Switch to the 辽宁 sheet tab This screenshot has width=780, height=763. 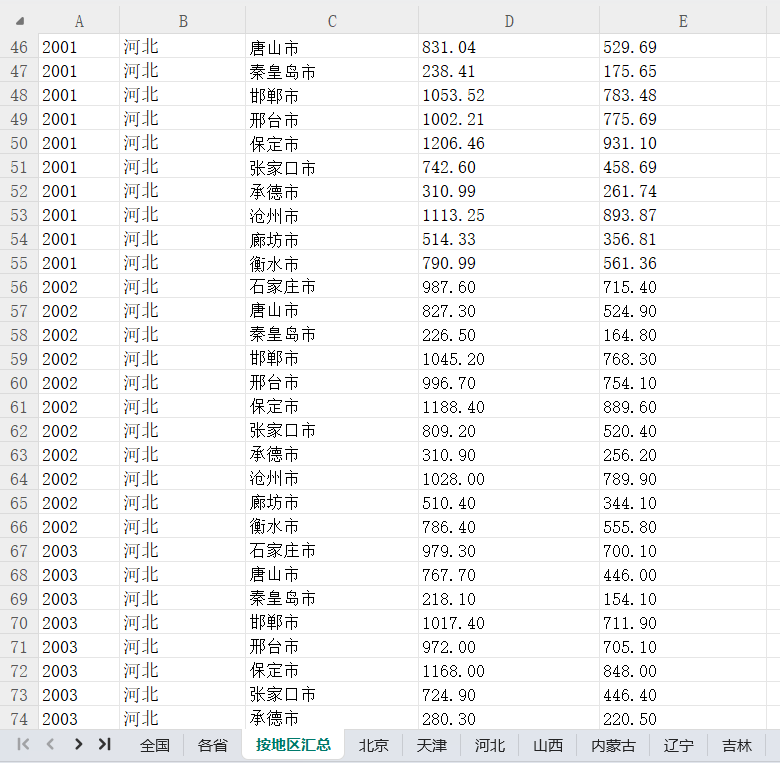point(679,745)
